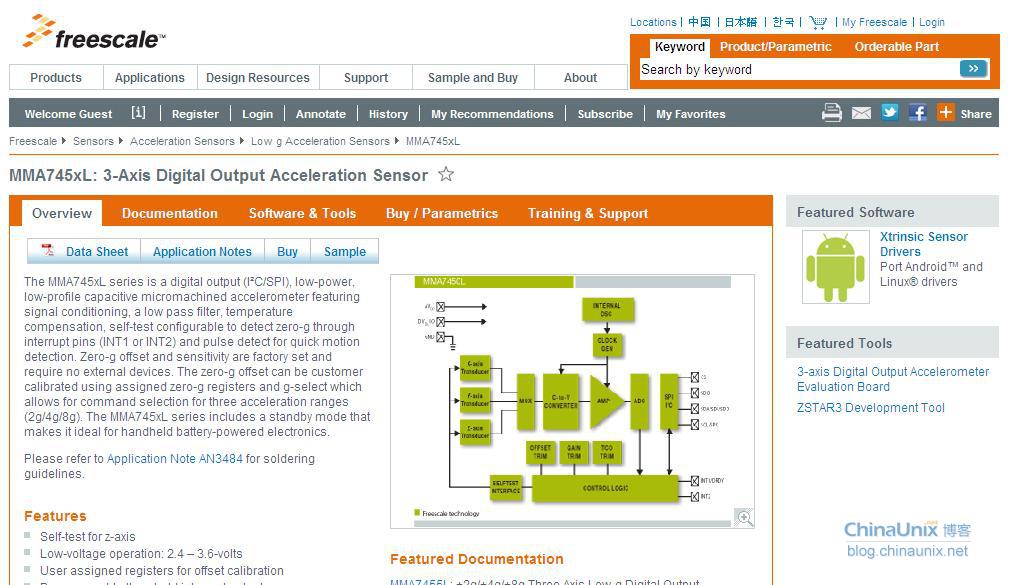Open the Design Resources menu
The height and width of the screenshot is (585, 1018).
point(258,78)
